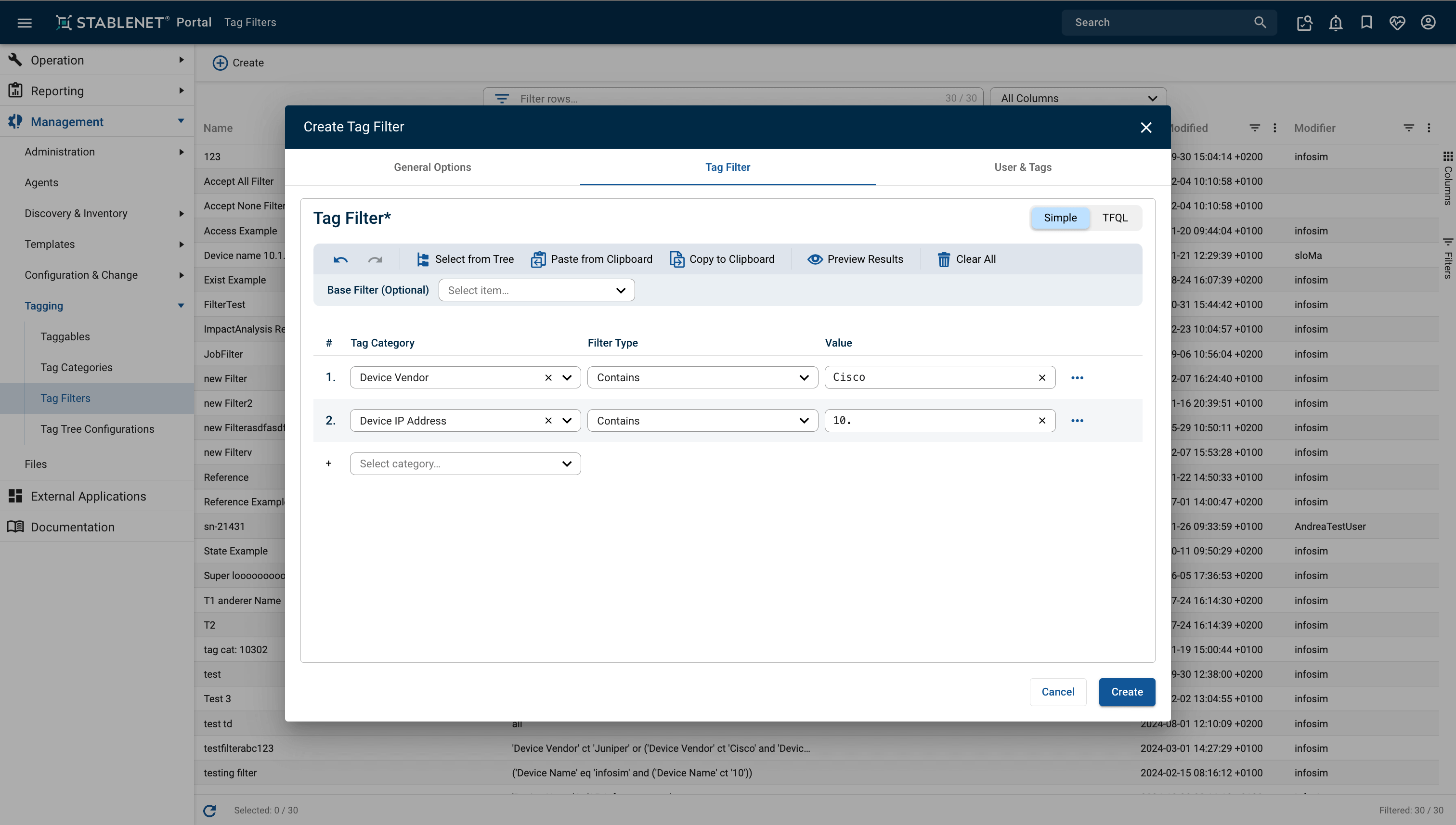The width and height of the screenshot is (1456, 825).
Task: Open row 2 Contains filter type dropdown
Action: [x=702, y=421]
